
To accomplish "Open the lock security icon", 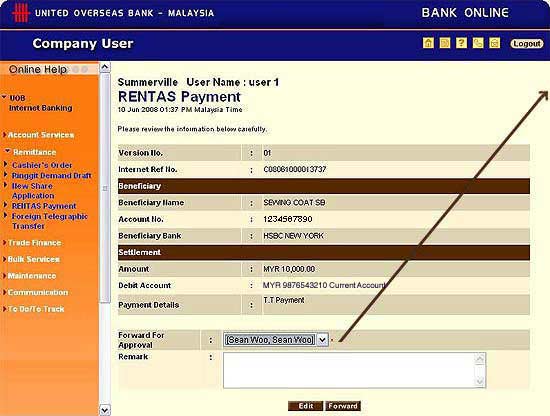I will click(495, 43).
